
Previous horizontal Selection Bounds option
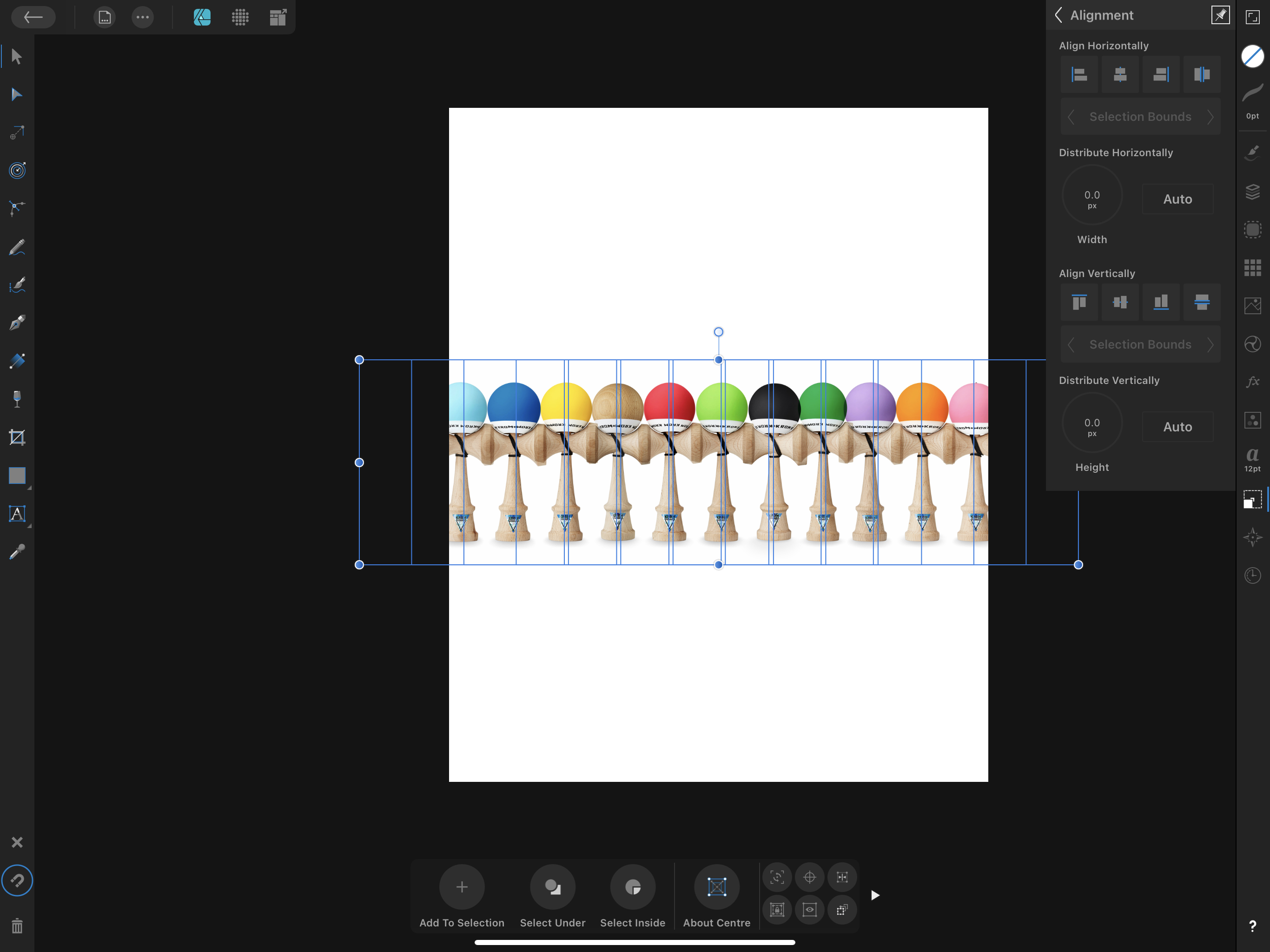(1071, 117)
